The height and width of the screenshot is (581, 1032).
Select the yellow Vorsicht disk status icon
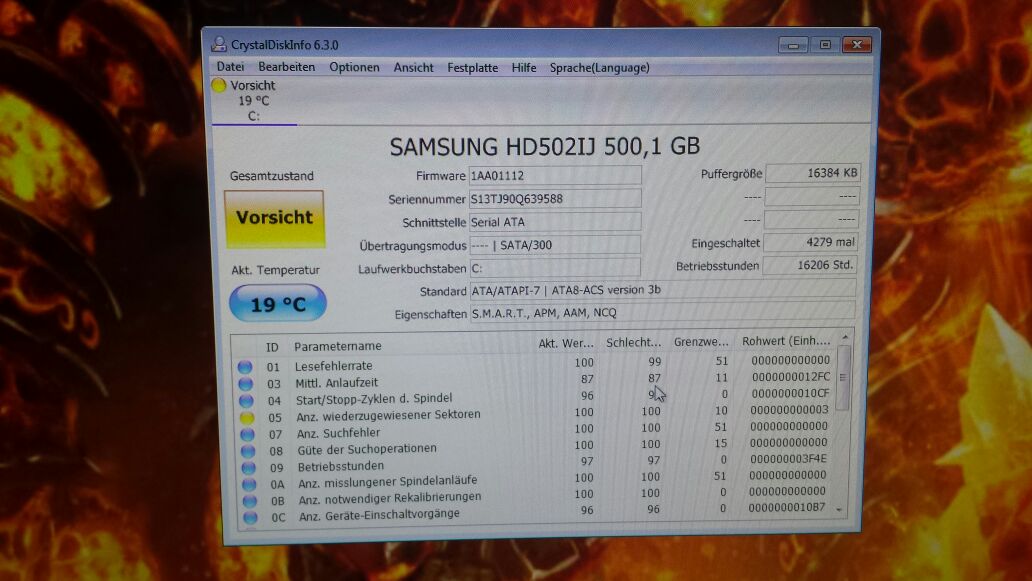coord(219,85)
